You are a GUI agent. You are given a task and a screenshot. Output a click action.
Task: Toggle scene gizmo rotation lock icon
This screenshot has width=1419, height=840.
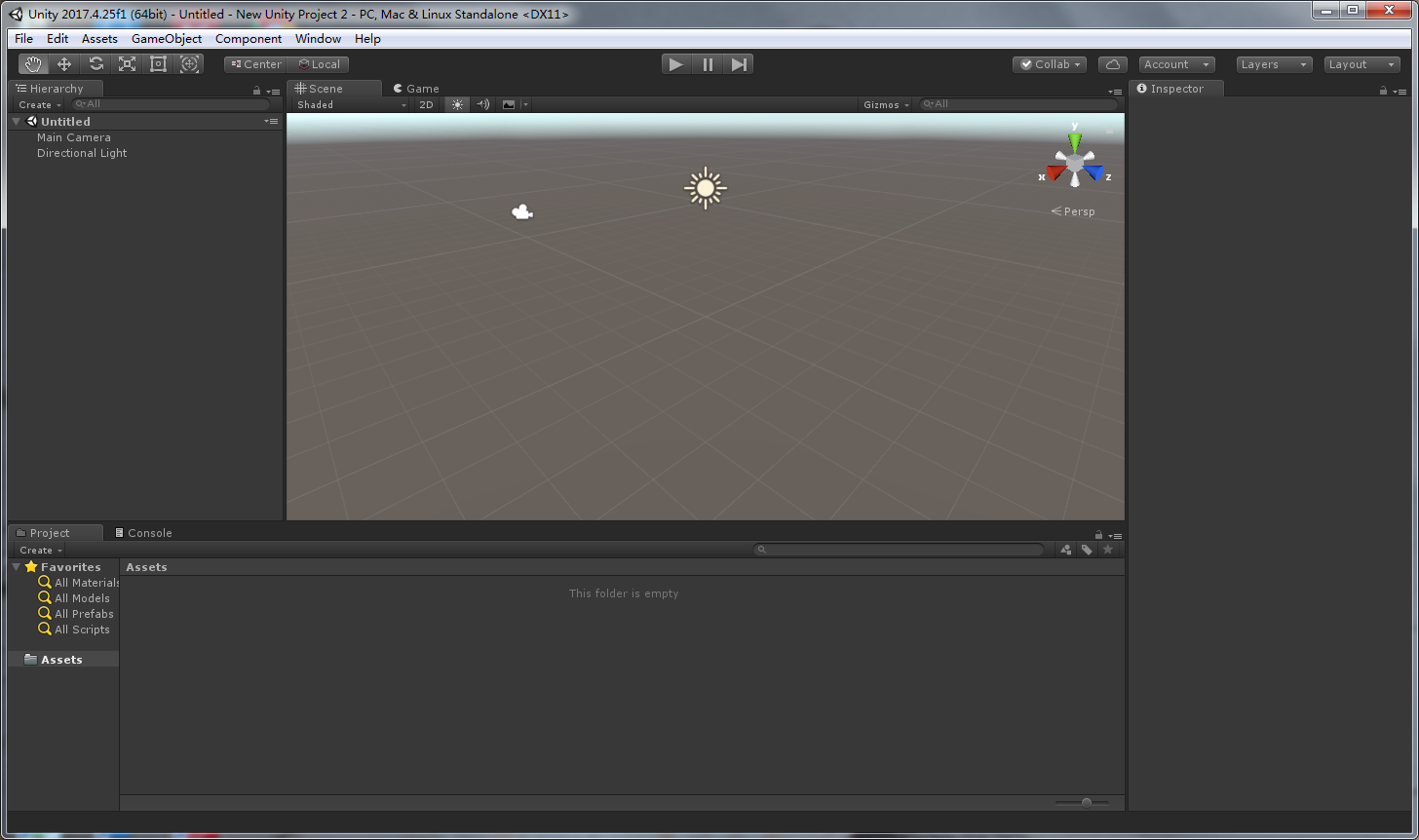point(1109,129)
